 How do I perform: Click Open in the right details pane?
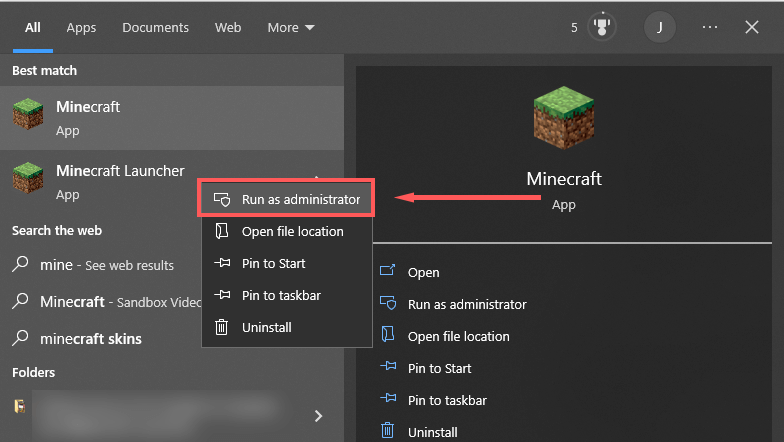(423, 272)
